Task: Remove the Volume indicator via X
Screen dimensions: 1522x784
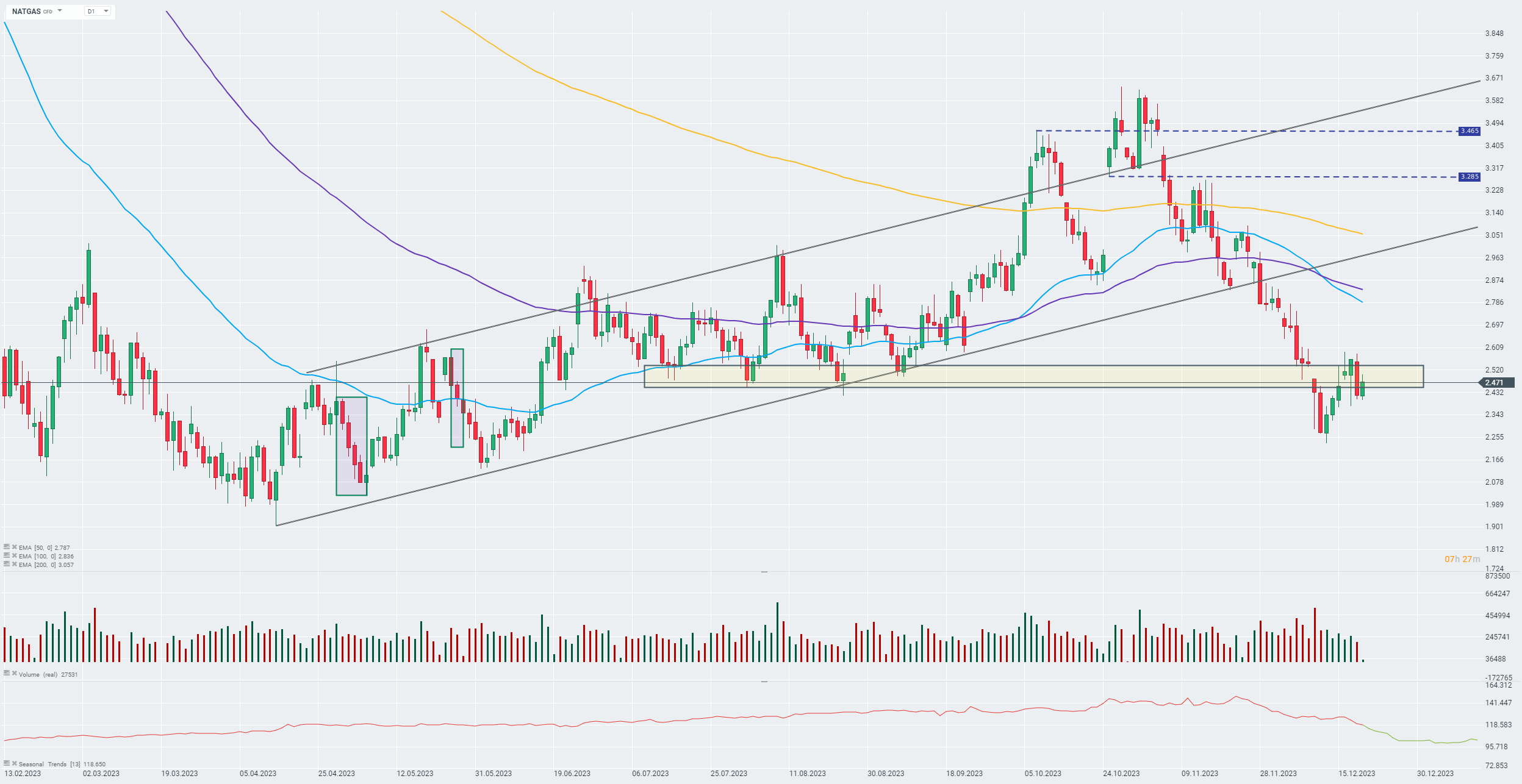Action: [x=14, y=674]
